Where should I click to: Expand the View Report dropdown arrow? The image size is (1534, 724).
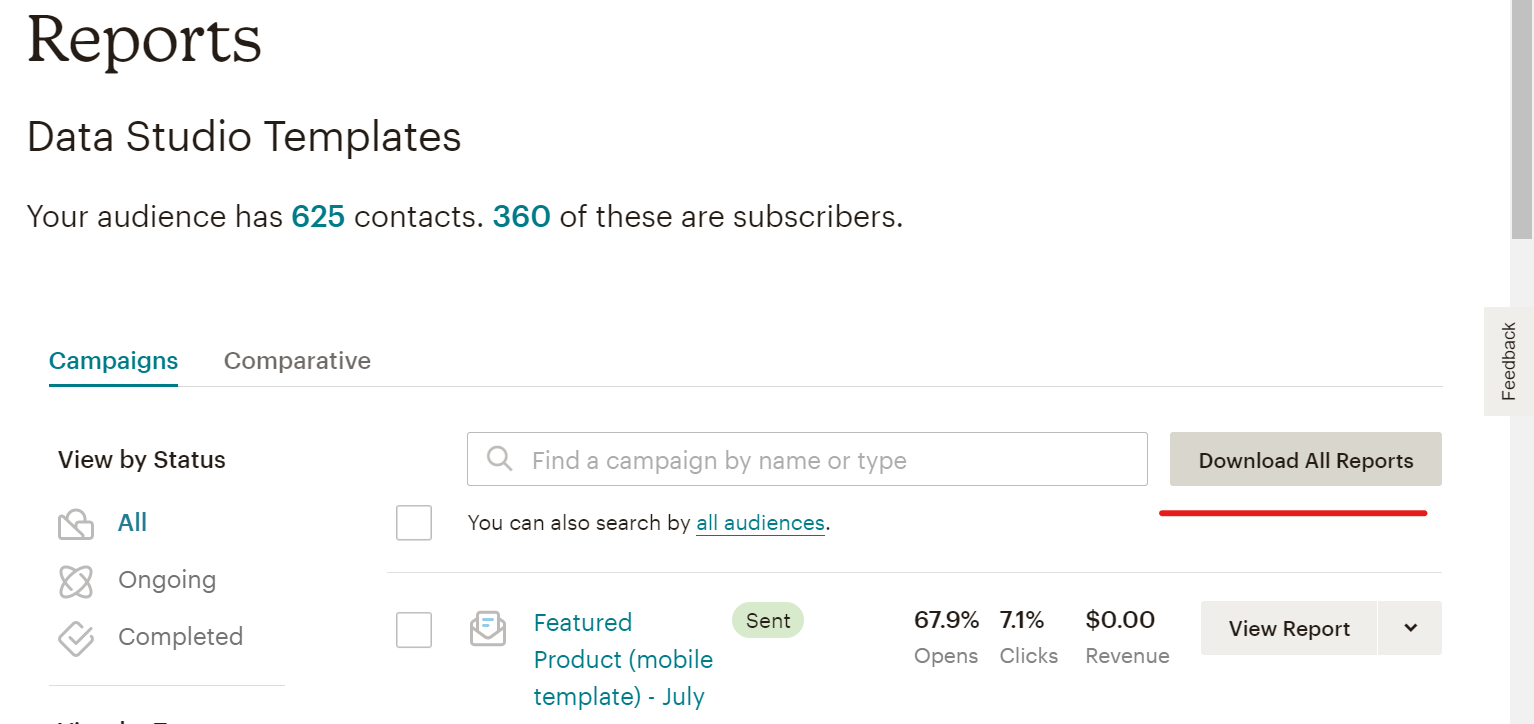point(1410,628)
